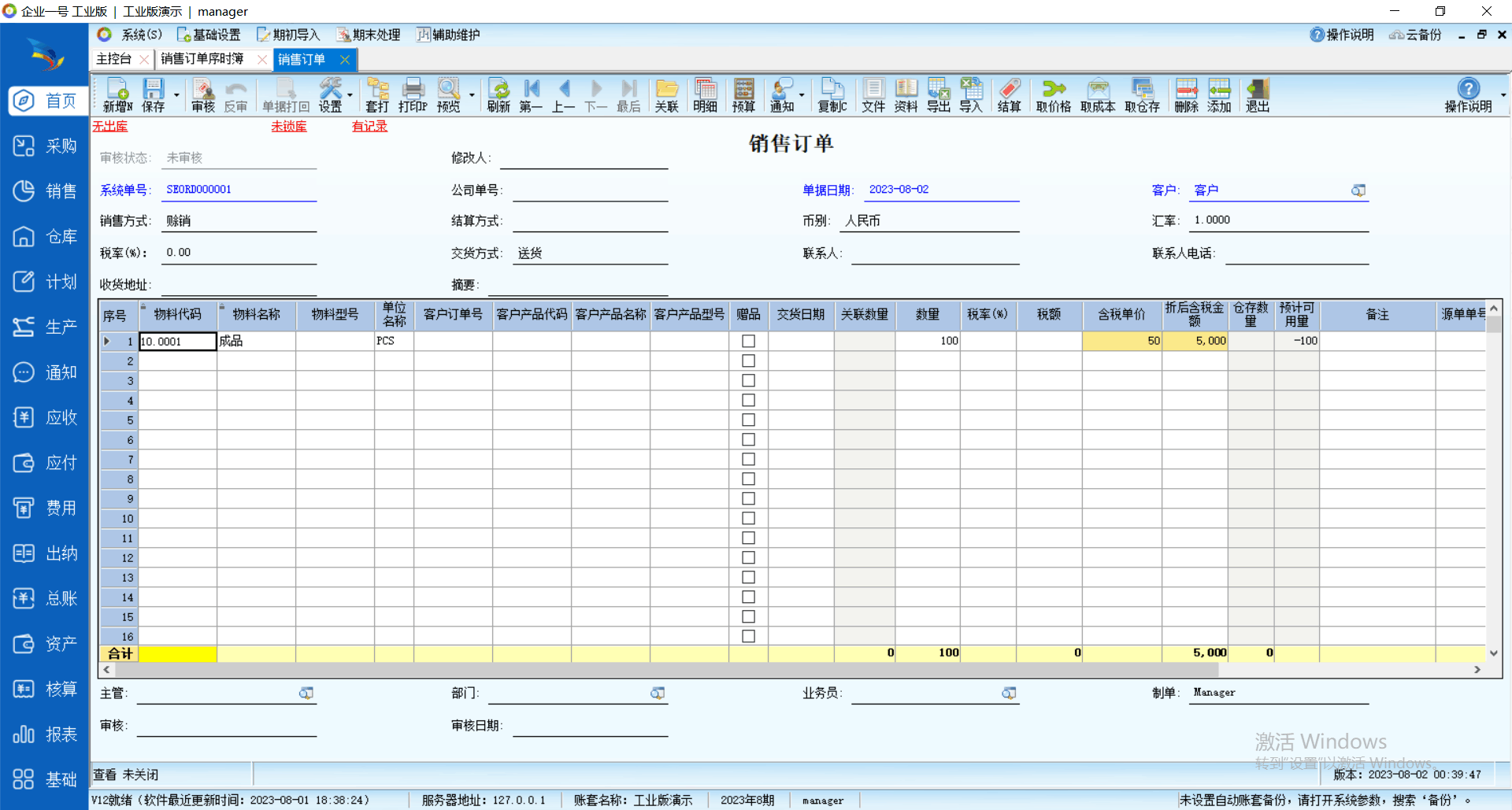Open the 业务员 lookup selector
Viewport: 1512px width, 810px height.
point(1009,693)
